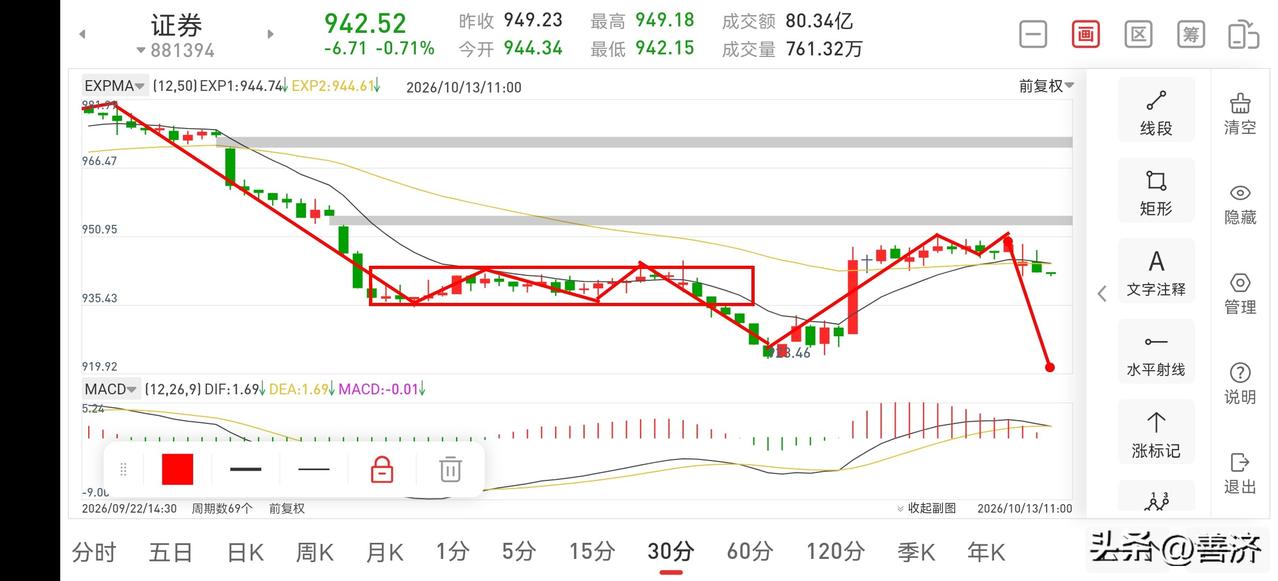Choose the thin line weight option

point(314,469)
